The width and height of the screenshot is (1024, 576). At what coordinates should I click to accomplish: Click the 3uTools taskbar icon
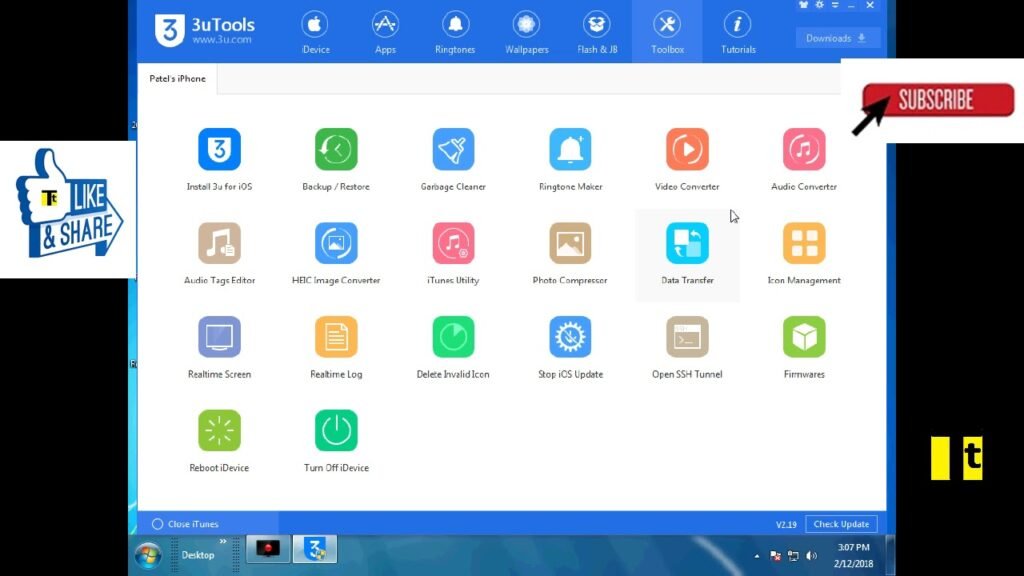click(315, 549)
